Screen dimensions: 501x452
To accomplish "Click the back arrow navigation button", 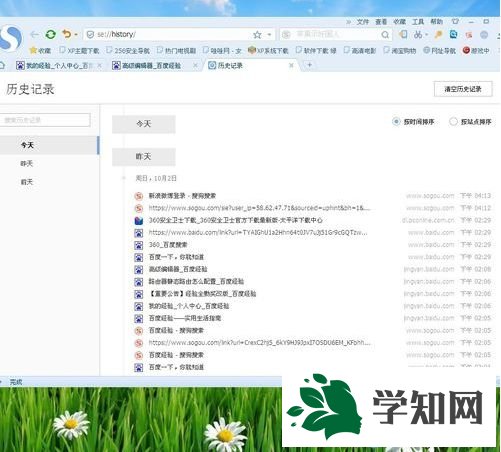I will [x=34, y=34].
